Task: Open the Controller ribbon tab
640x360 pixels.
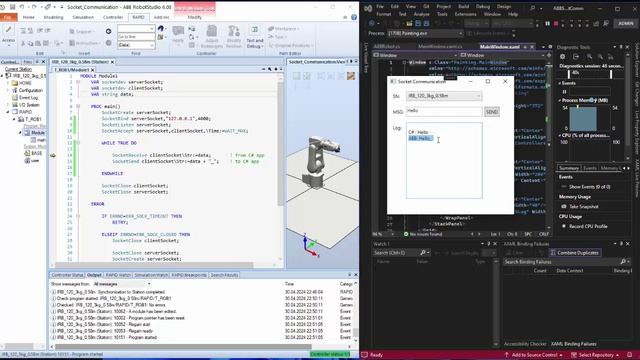Action: tap(113, 17)
